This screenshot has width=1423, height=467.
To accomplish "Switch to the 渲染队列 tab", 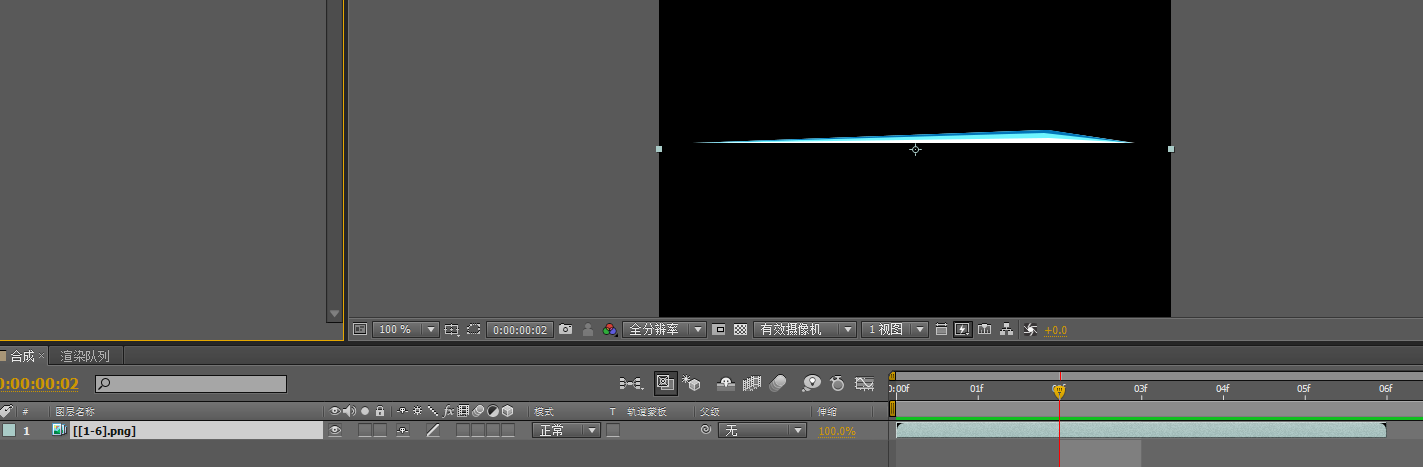I will 85,356.
